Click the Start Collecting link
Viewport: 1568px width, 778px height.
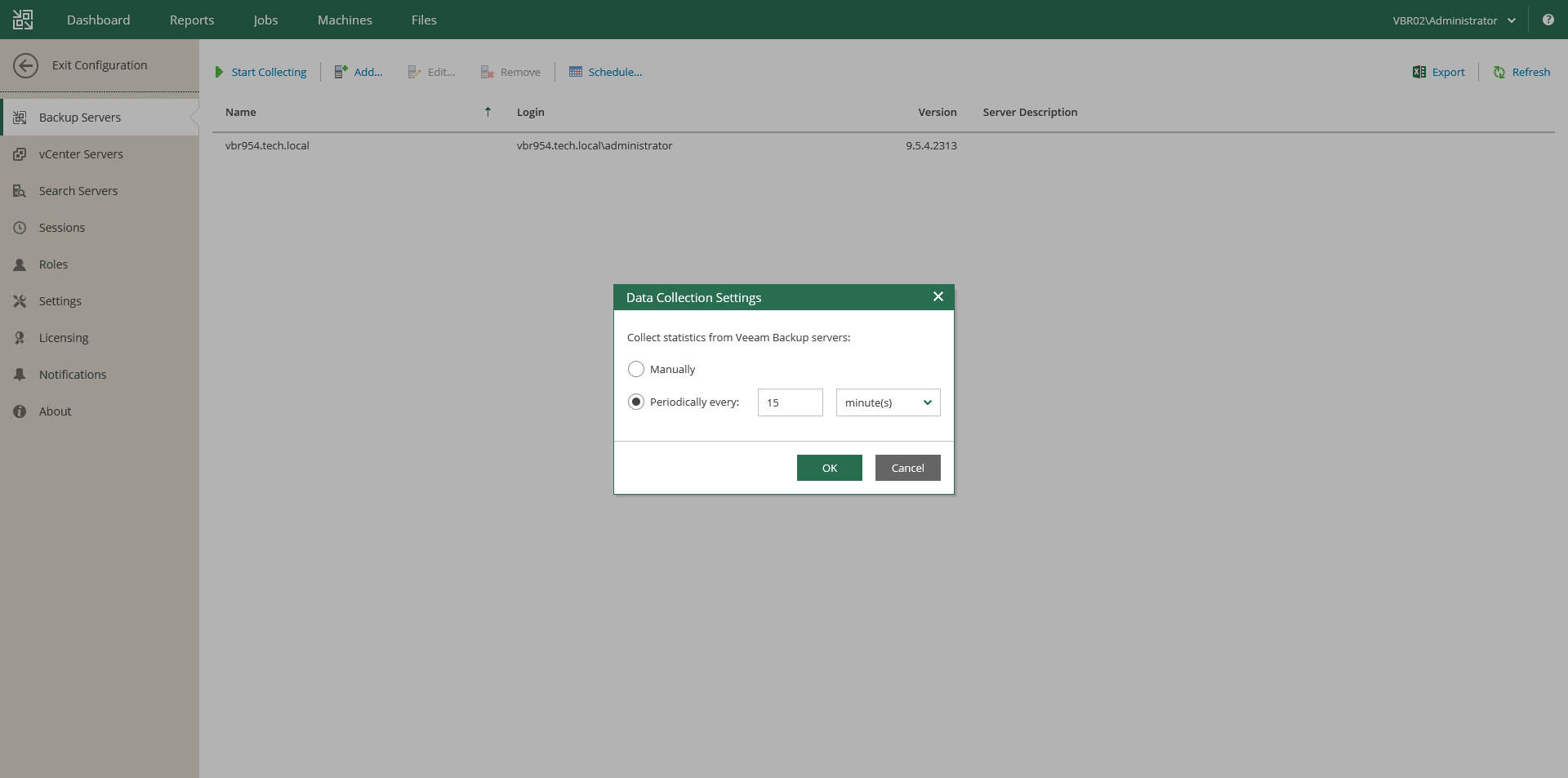coord(269,72)
